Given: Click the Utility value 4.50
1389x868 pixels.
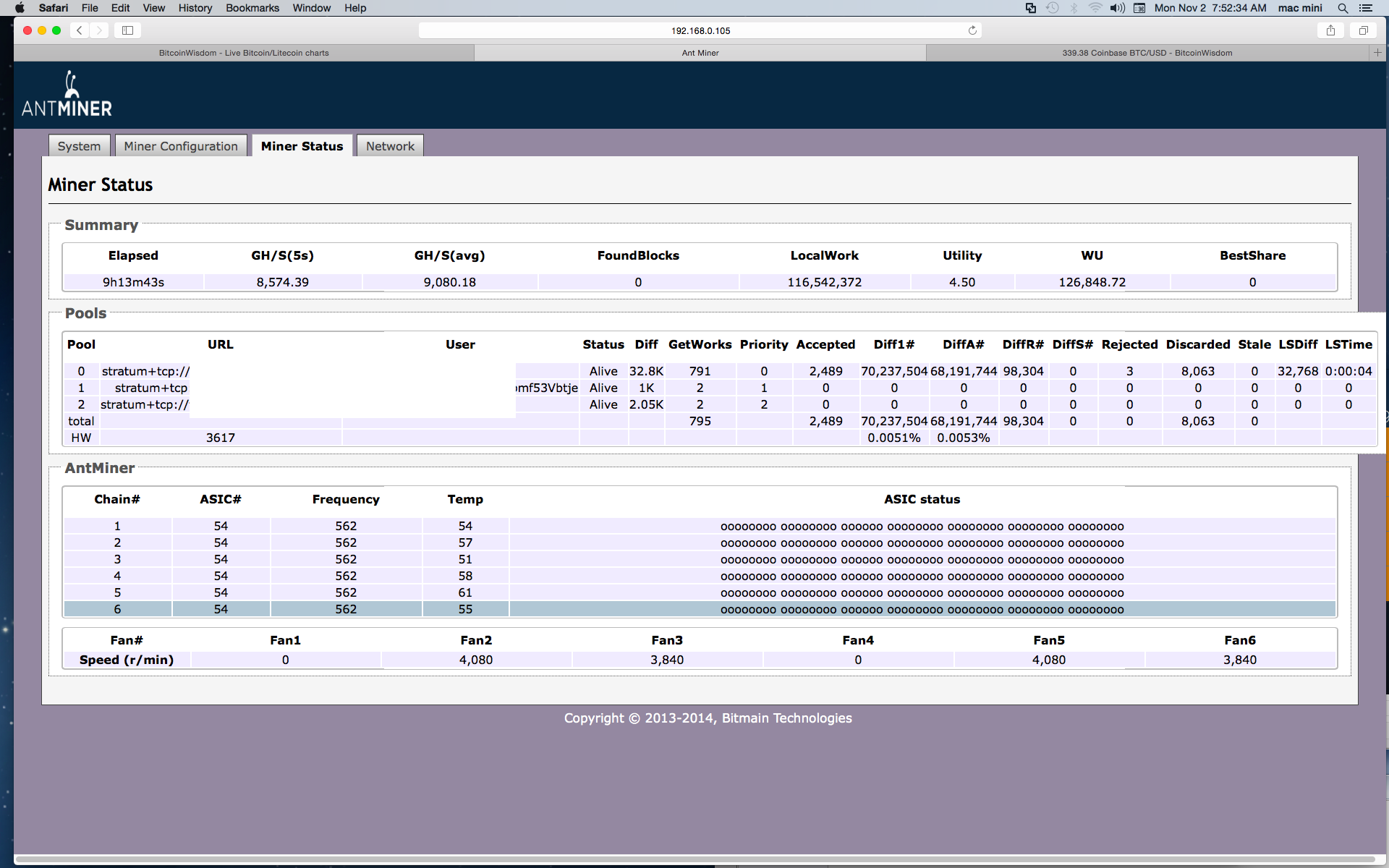Looking at the screenshot, I should pyautogui.click(x=962, y=282).
